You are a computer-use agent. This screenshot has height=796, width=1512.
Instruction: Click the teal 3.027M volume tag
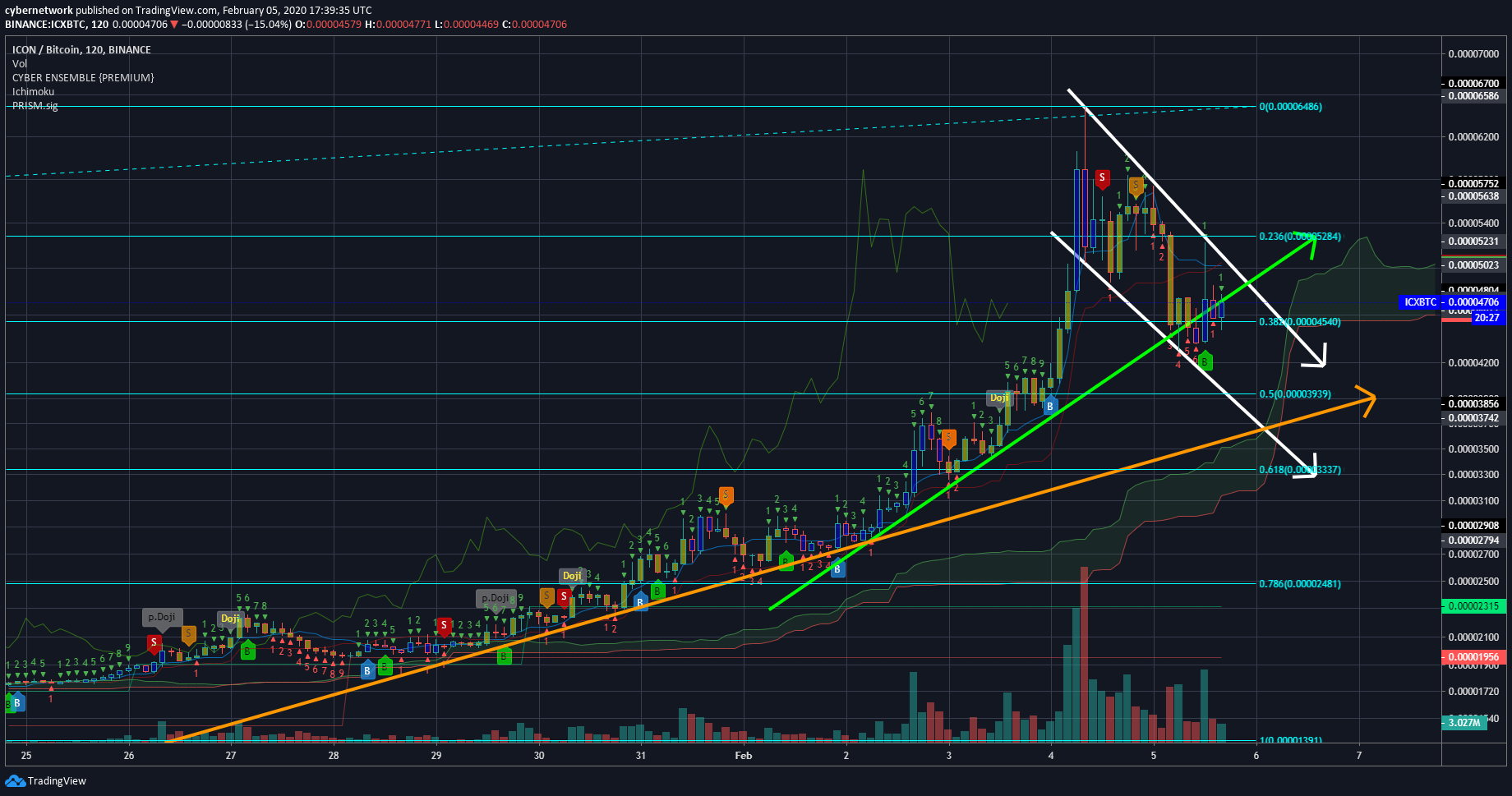[x=1464, y=723]
